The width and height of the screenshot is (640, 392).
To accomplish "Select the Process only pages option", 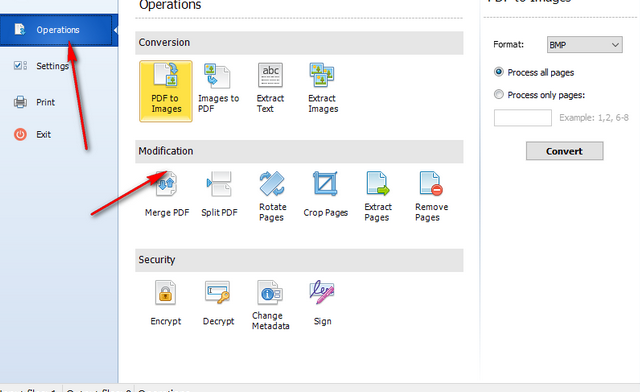I will pyautogui.click(x=539, y=95).
